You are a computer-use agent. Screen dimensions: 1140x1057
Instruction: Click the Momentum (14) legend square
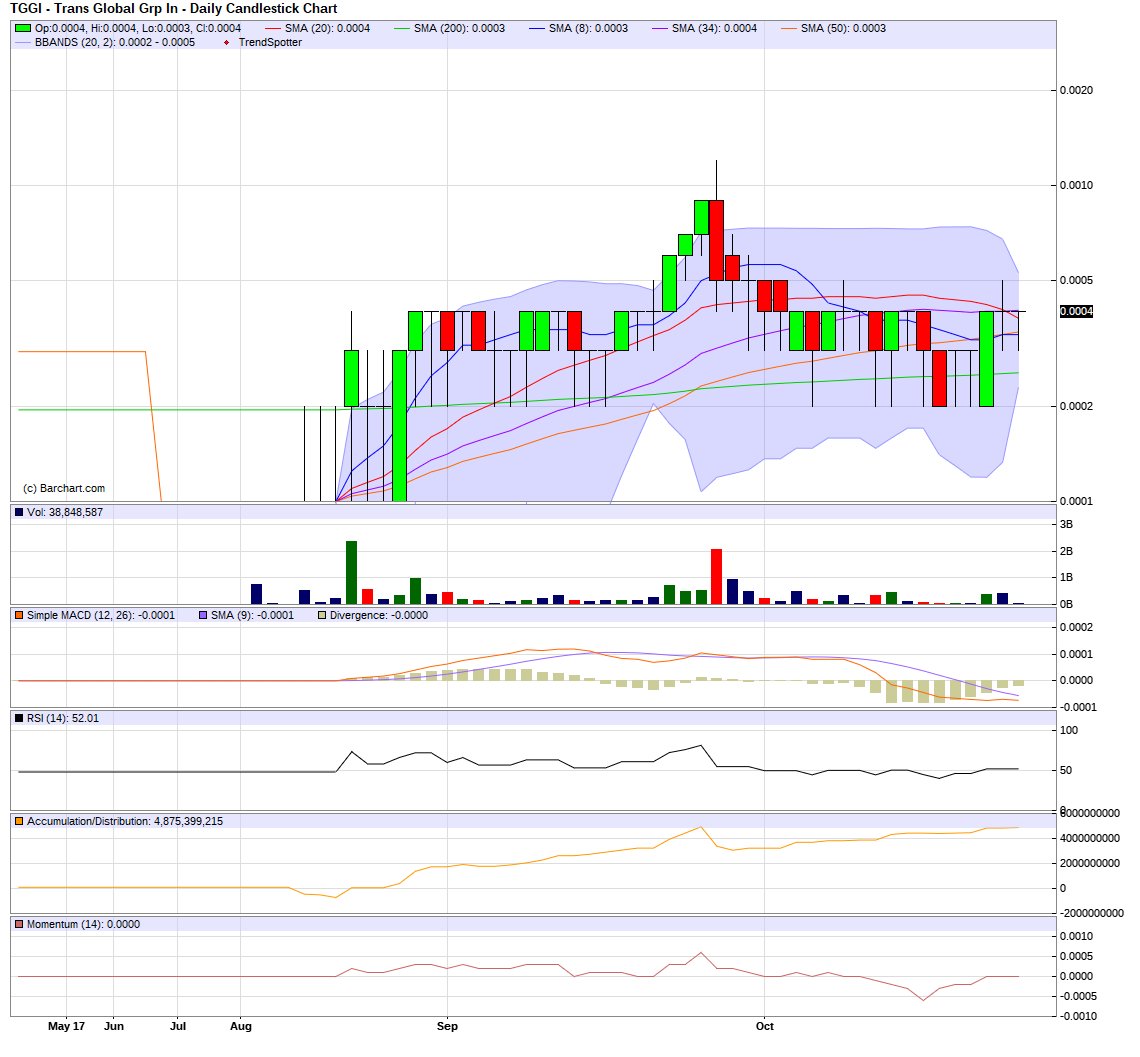(17, 925)
